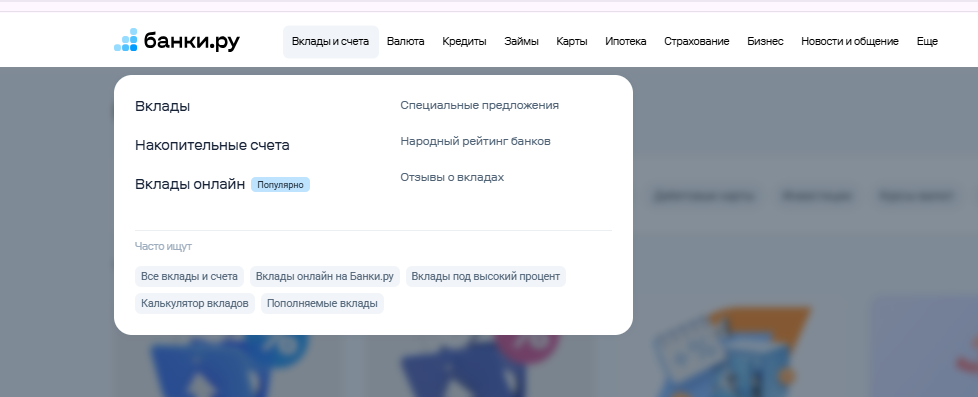Open the Бизнес menu item
The height and width of the screenshot is (397, 978).
pos(765,42)
